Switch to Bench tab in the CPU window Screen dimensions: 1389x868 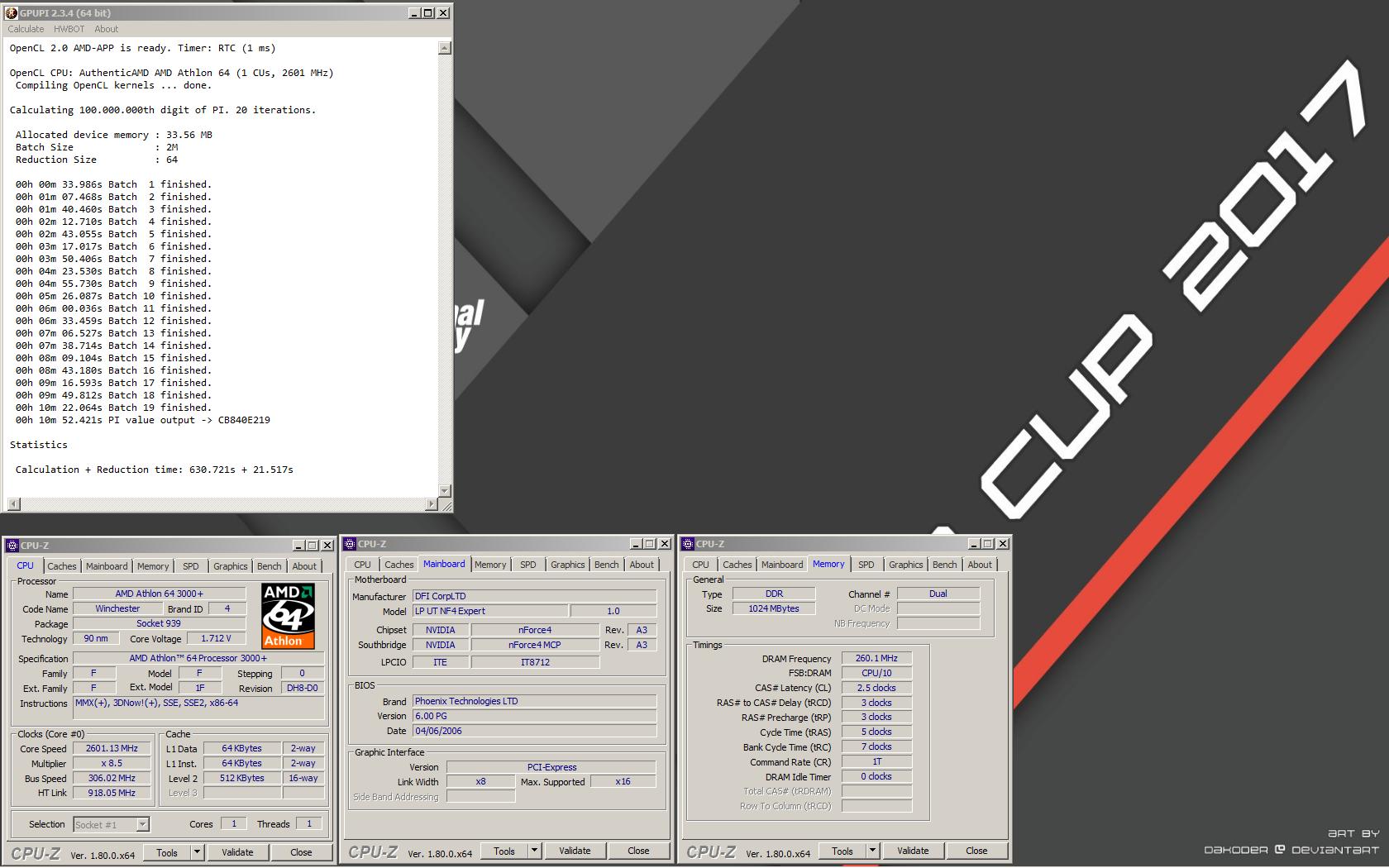[x=270, y=566]
